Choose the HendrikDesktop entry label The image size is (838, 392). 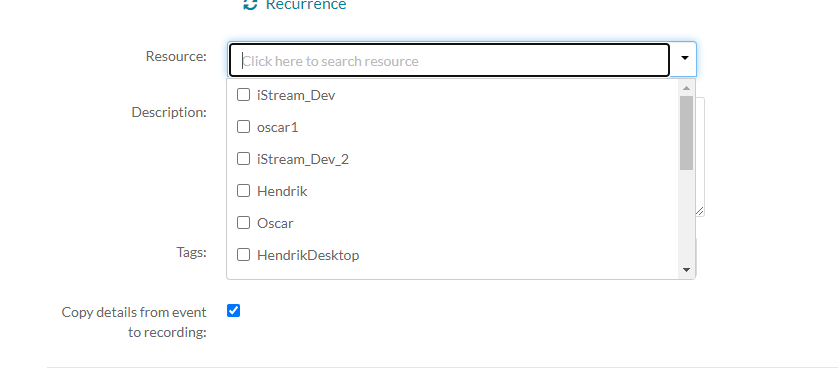point(308,255)
